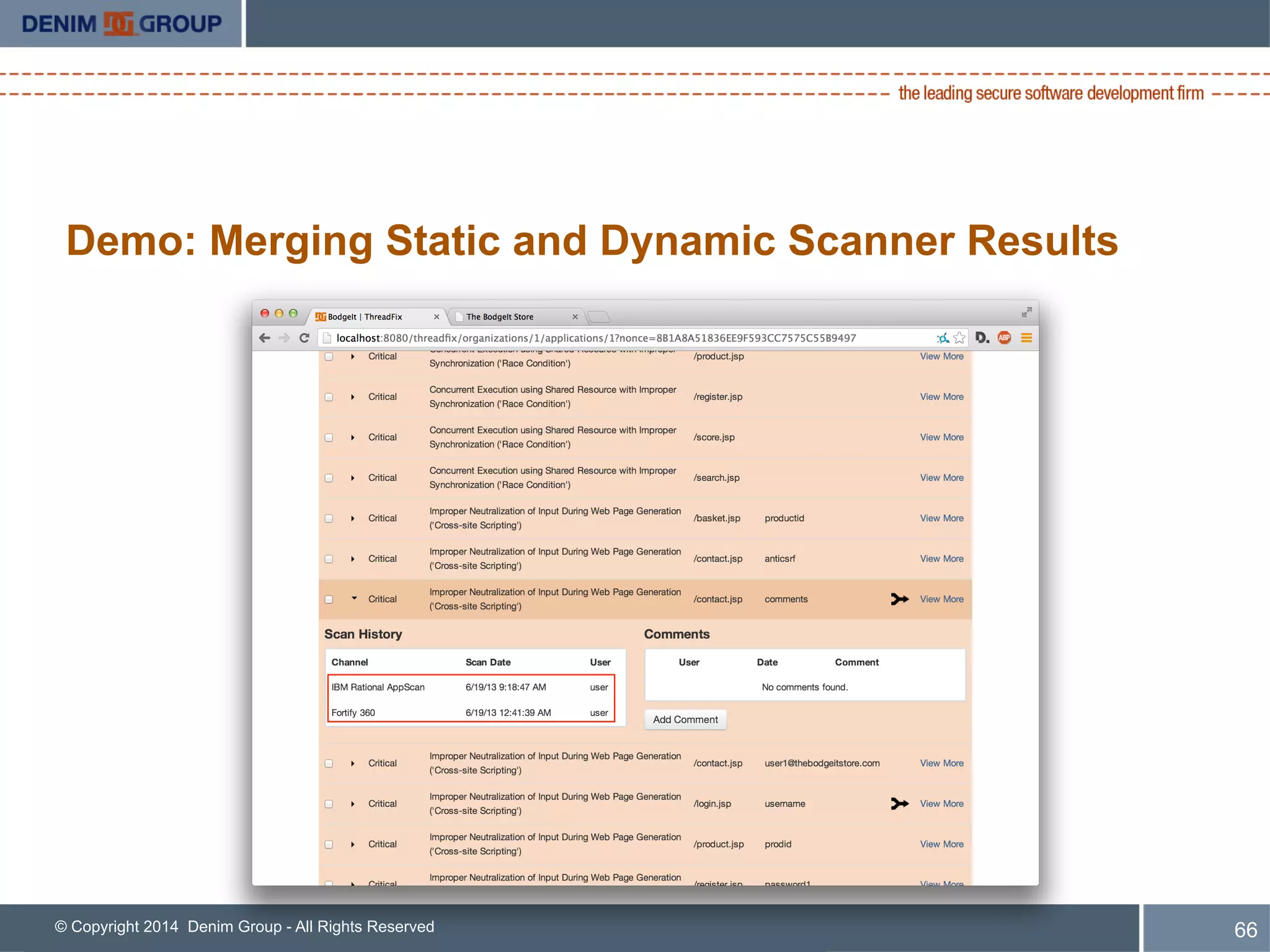Expand the /product.jsp prodid row

[x=353, y=844]
